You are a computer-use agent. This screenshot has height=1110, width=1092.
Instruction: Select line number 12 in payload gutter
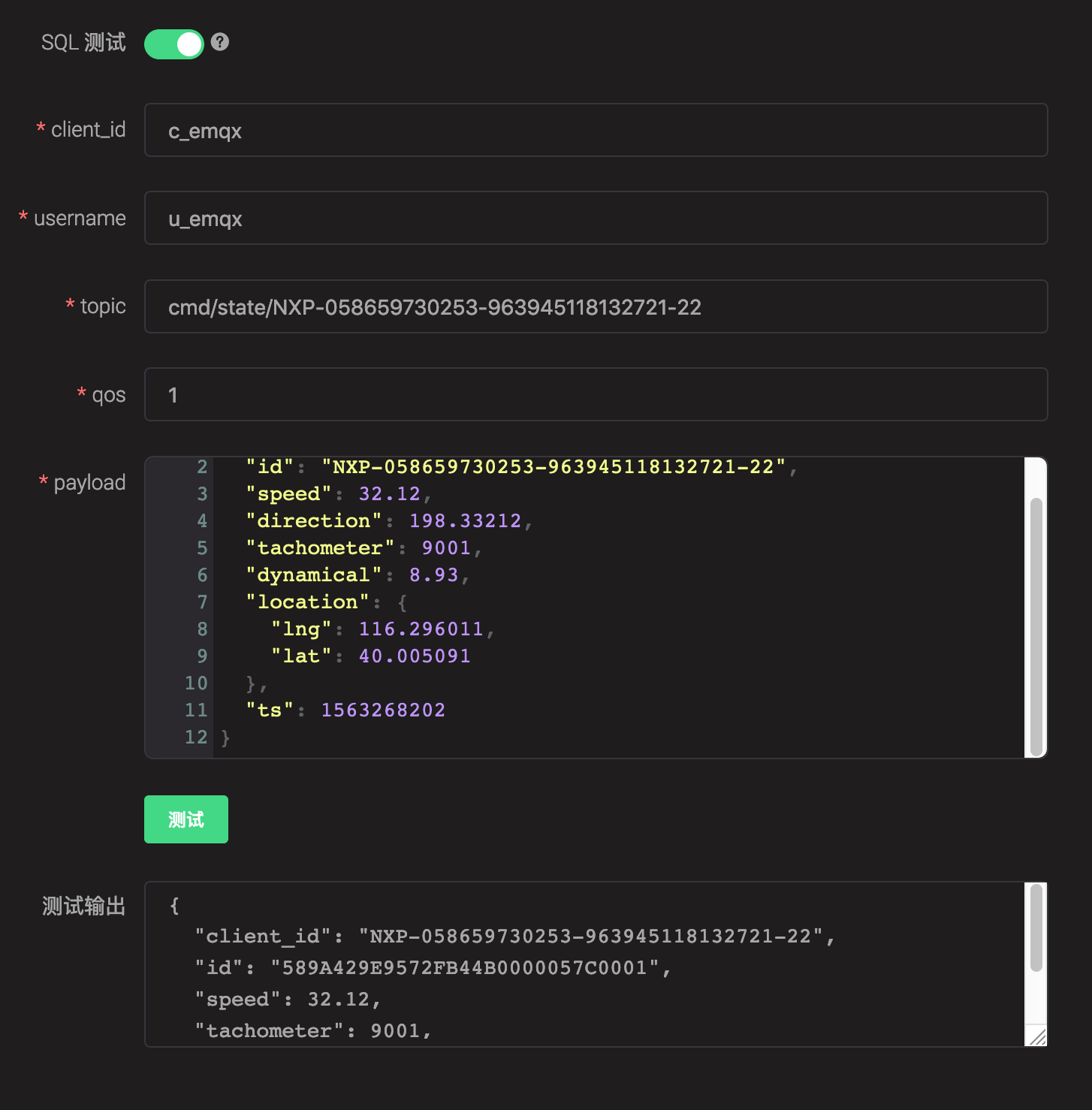tap(196, 737)
